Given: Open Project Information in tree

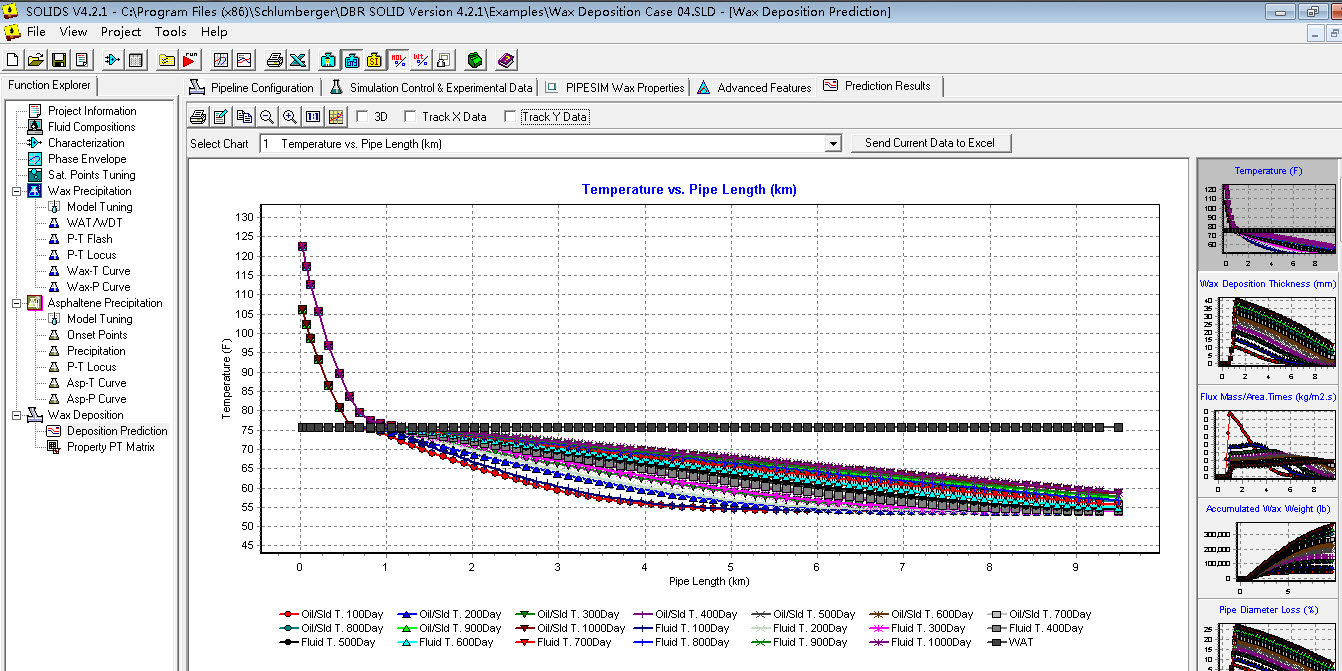Looking at the screenshot, I should (x=92, y=111).
